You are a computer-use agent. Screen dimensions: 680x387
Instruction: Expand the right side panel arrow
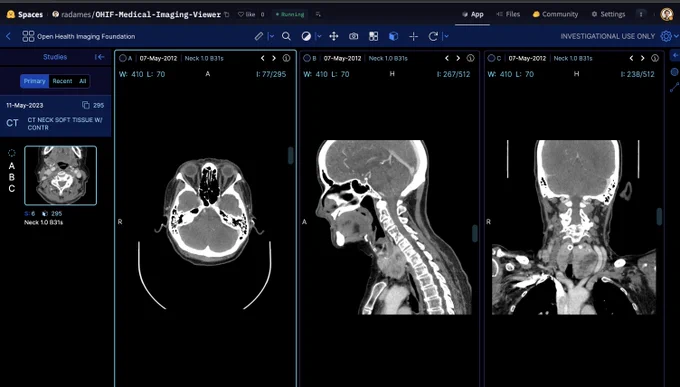tap(675, 56)
